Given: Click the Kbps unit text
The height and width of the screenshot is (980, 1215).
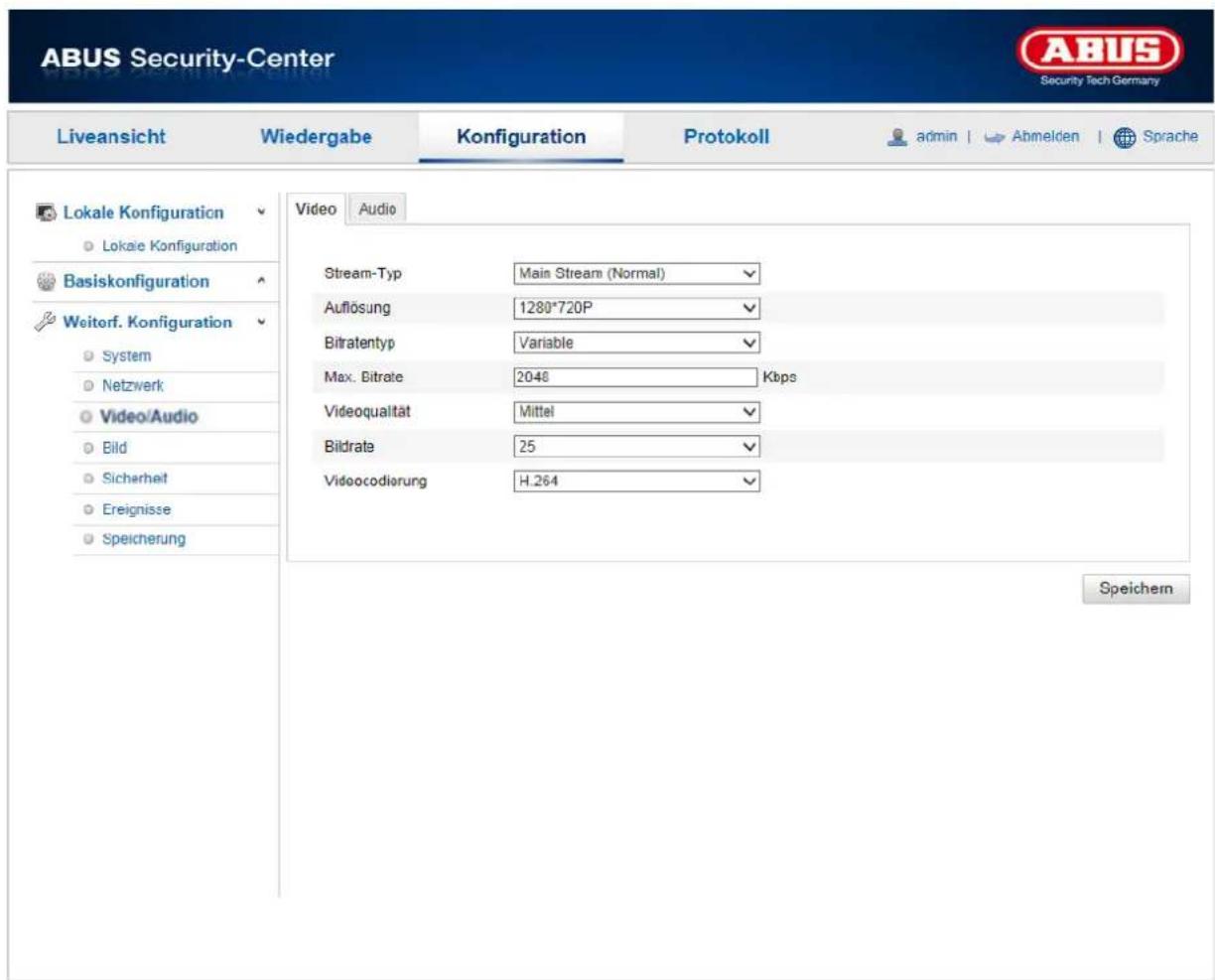Looking at the screenshot, I should pos(780,377).
